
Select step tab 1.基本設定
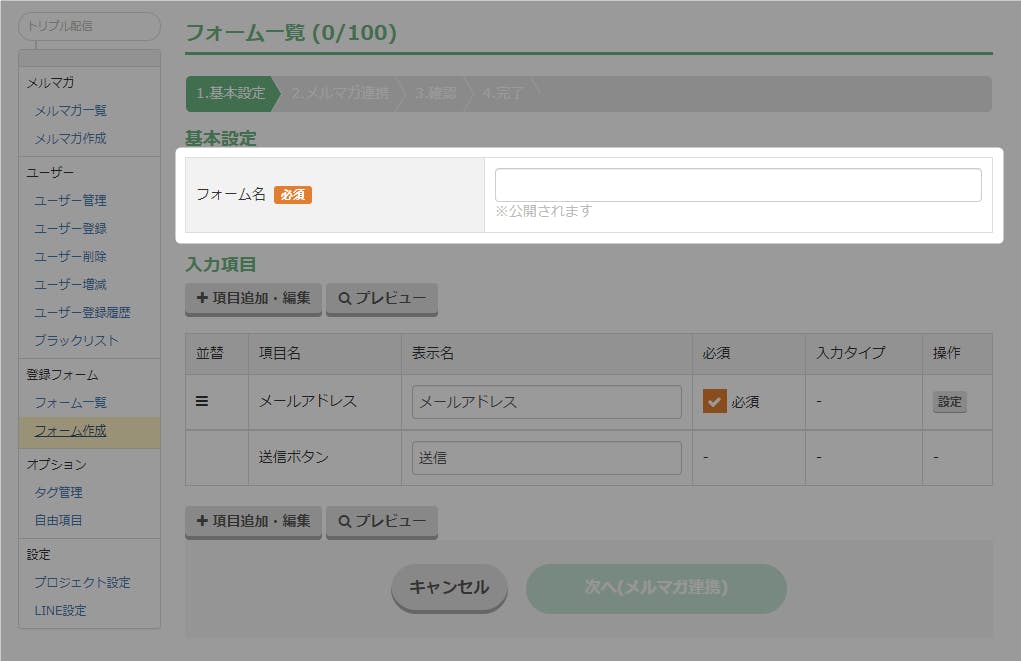[231, 93]
